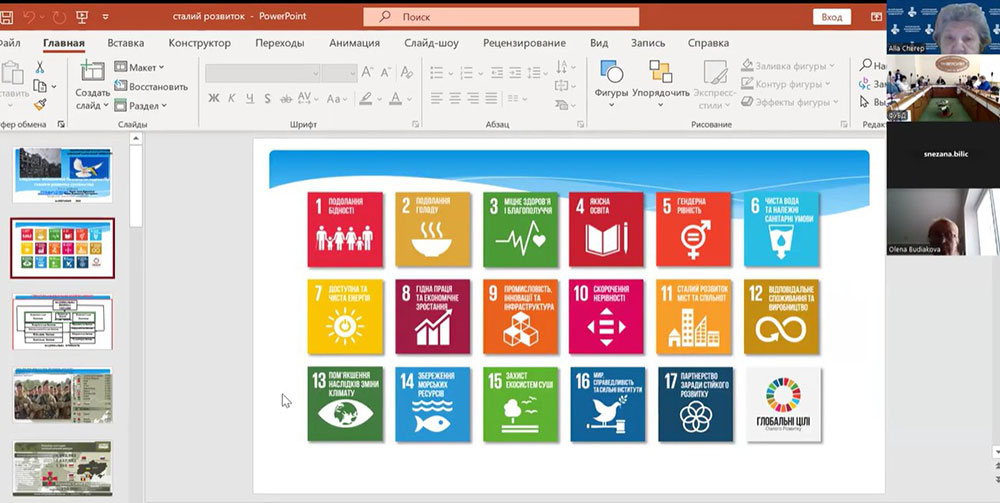The image size is (1000, 503).
Task: Click the Cut scissors icon
Action: [40, 67]
